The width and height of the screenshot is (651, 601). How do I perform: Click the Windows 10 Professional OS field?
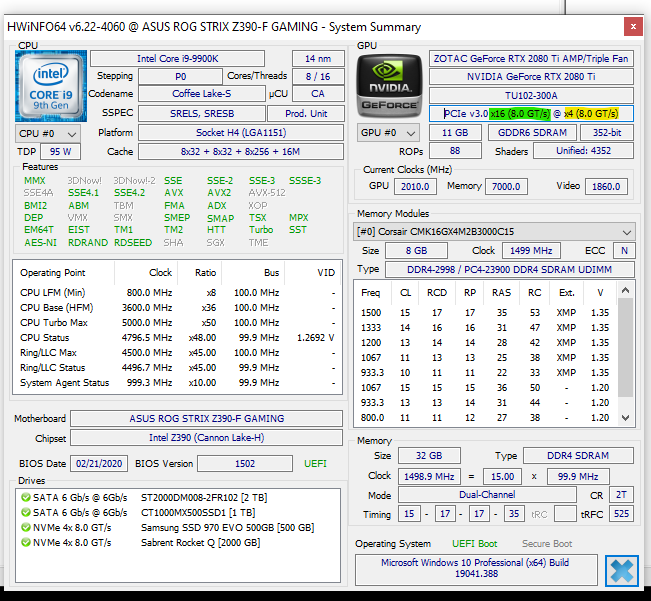[476, 569]
